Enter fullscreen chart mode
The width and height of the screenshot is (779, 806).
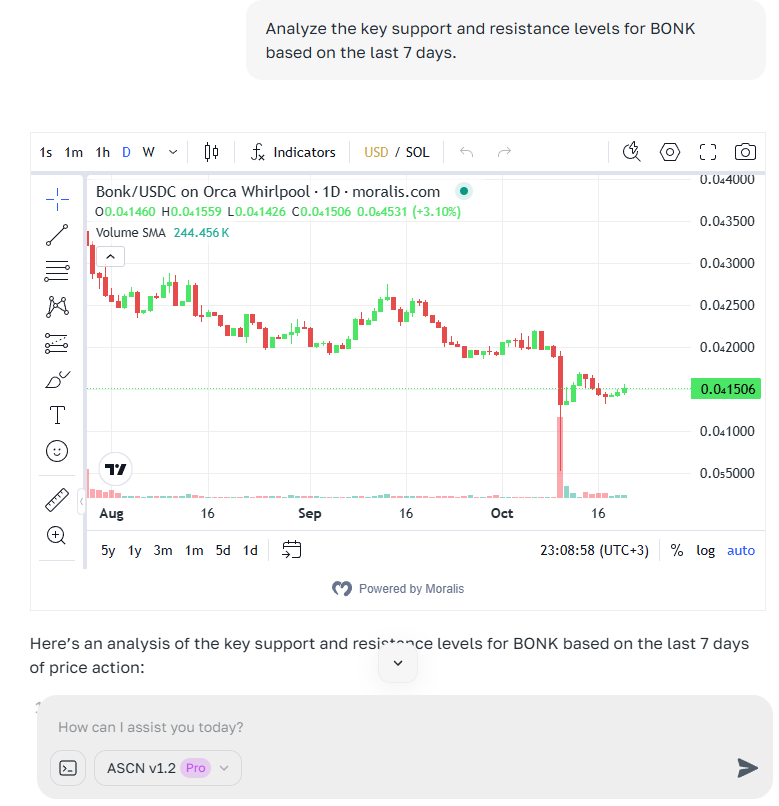click(708, 152)
